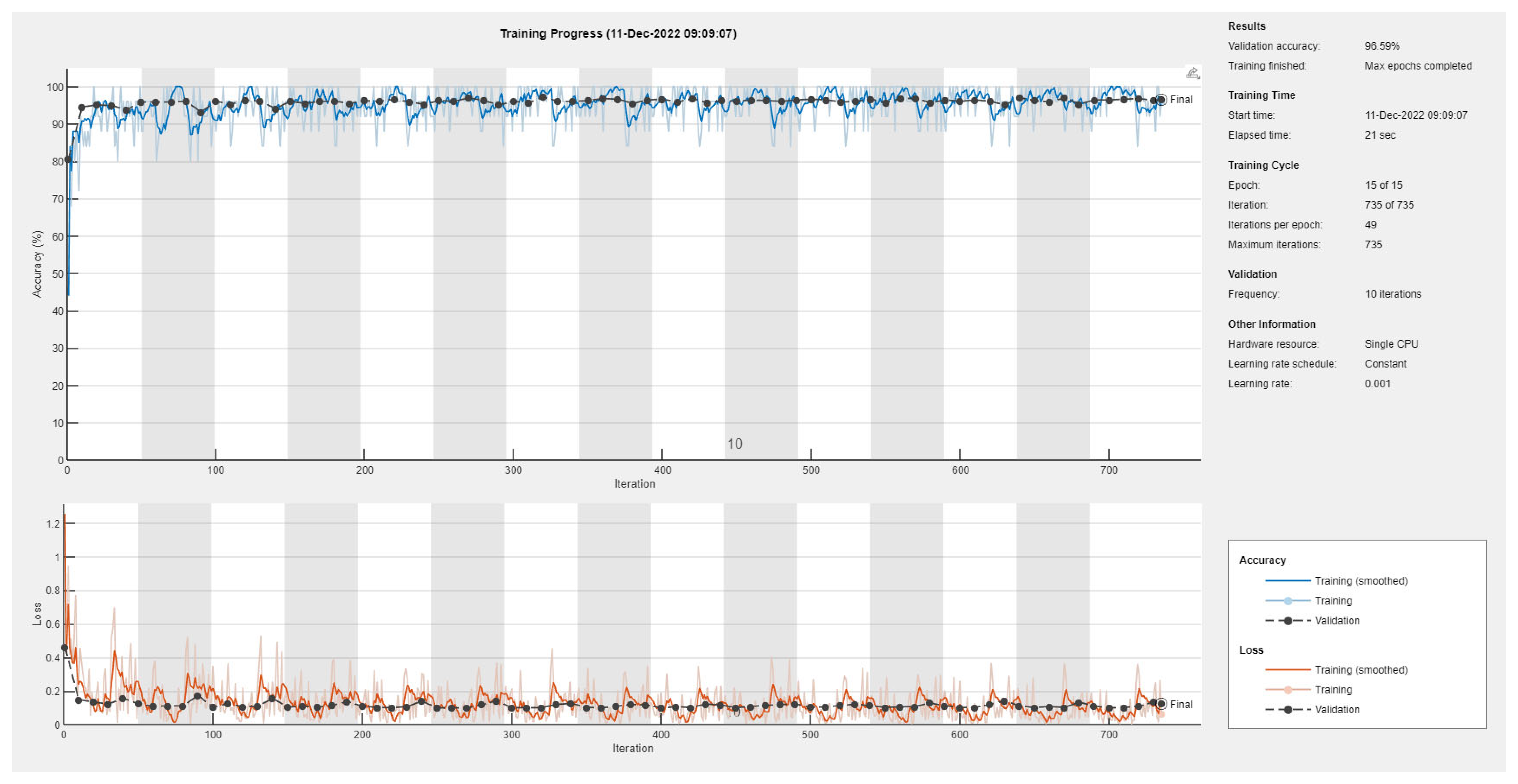Click the 'Accuracy (%)' y-axis label
The height and width of the screenshot is (784, 1518).
[37, 264]
